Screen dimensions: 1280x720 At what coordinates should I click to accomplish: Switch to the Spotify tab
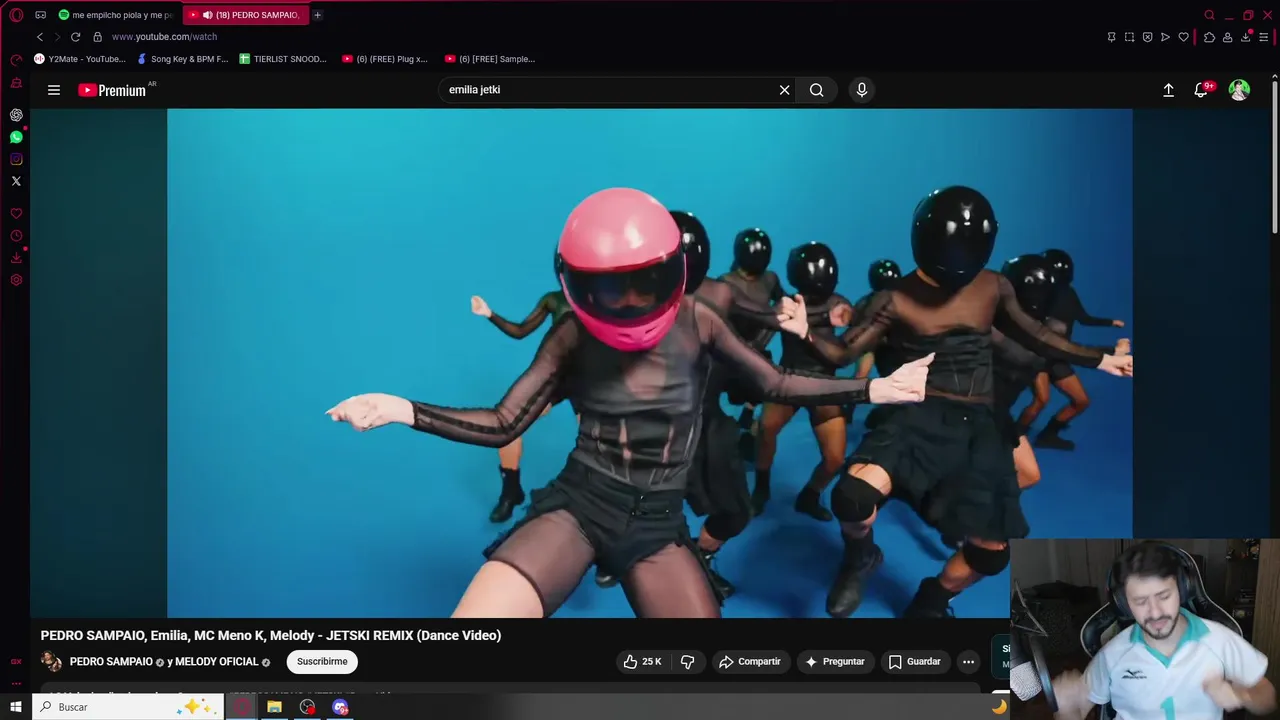(115, 15)
